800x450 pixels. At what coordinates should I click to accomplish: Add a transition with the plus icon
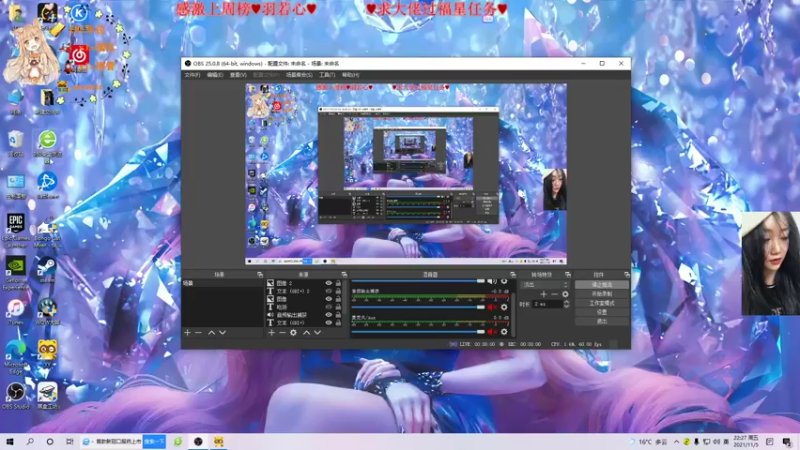click(543, 294)
